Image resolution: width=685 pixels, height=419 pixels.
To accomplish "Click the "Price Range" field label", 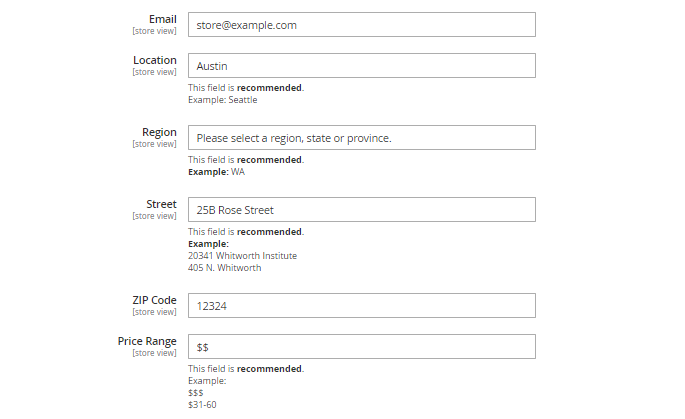I will click(x=147, y=341).
